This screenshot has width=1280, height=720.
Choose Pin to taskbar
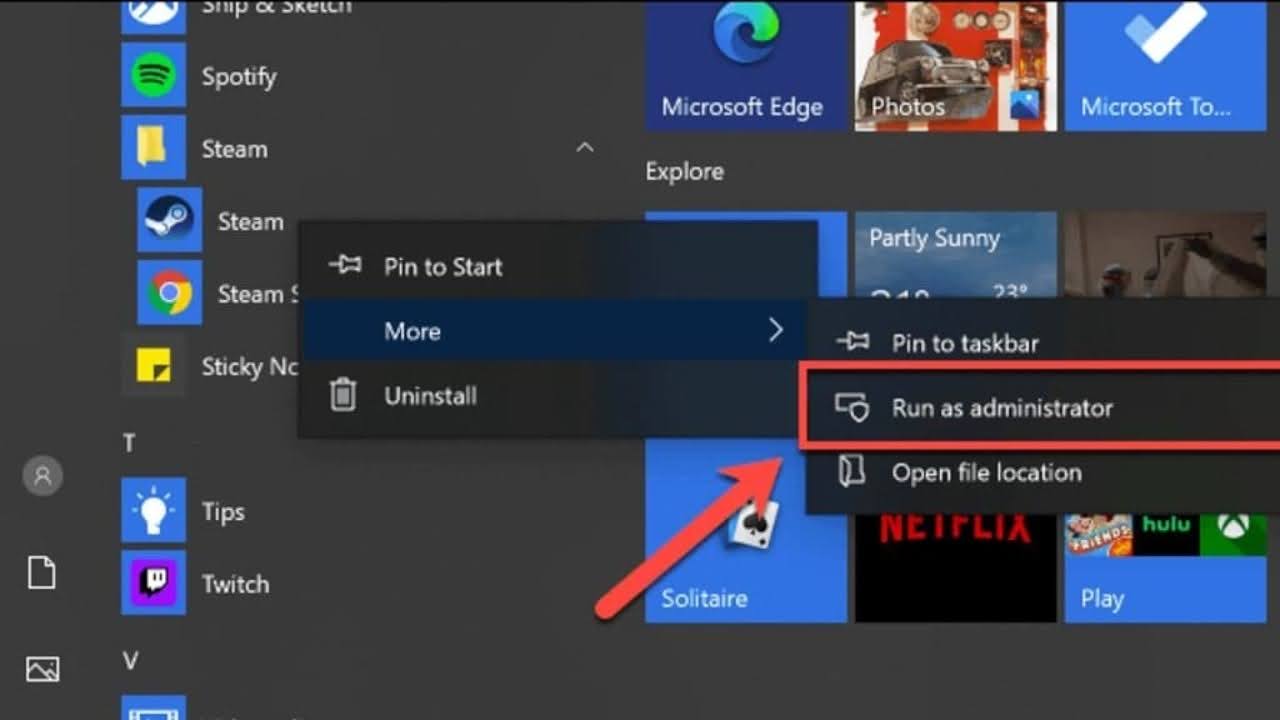[1044, 342]
